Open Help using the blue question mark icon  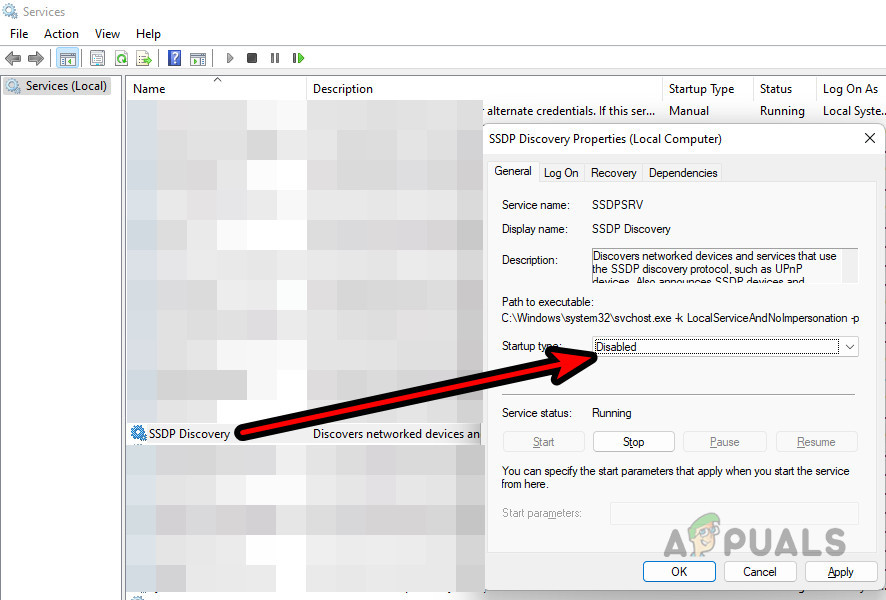click(173, 57)
